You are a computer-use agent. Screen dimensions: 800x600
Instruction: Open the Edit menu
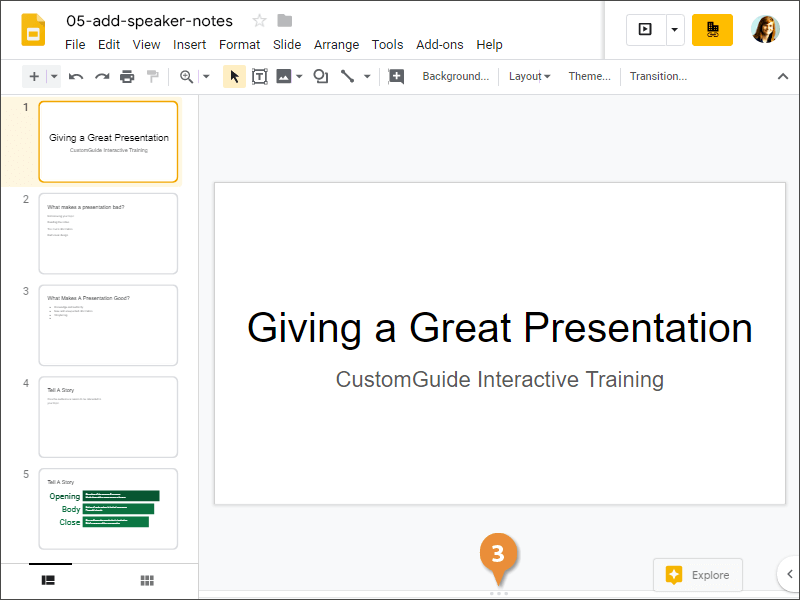[109, 45]
